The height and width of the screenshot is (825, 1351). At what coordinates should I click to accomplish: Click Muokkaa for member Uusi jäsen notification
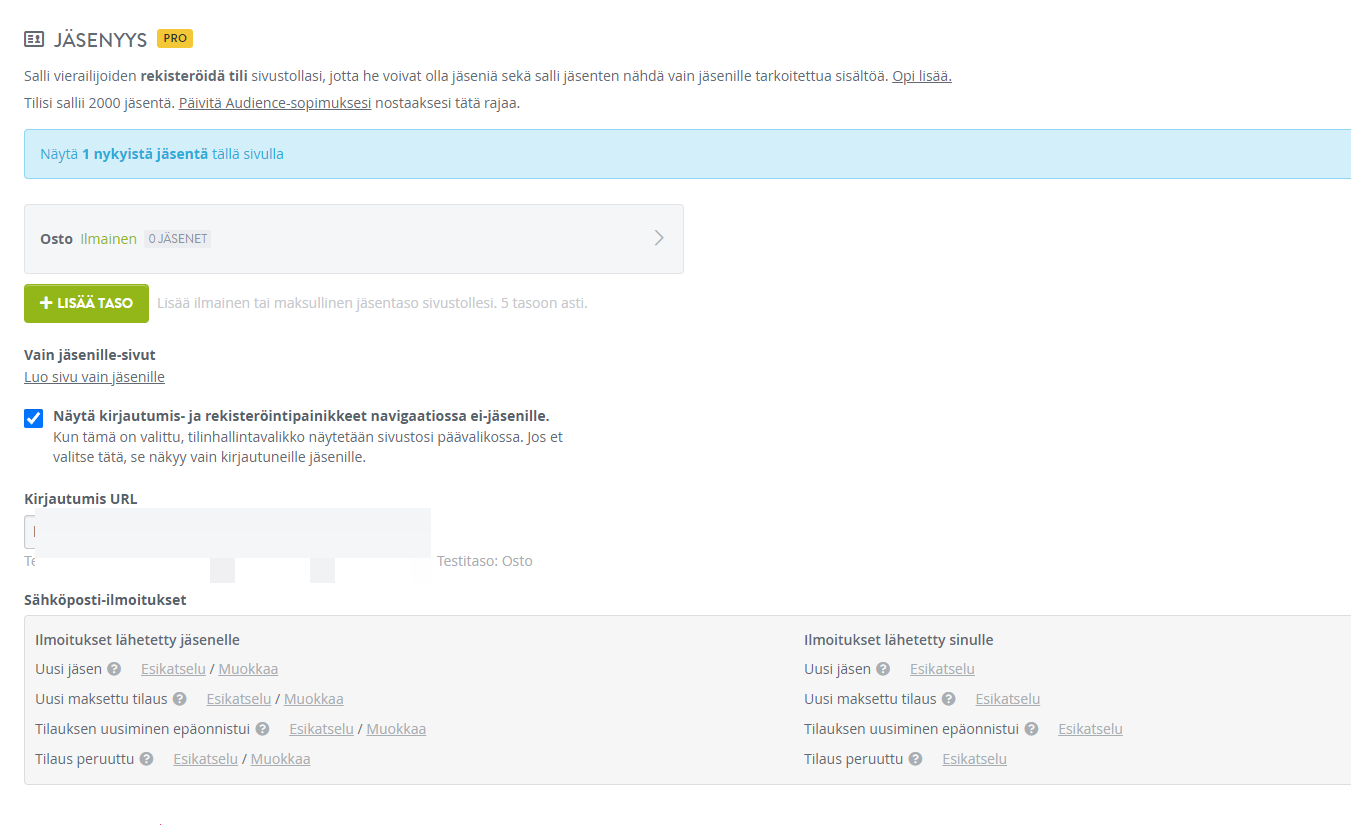point(248,669)
